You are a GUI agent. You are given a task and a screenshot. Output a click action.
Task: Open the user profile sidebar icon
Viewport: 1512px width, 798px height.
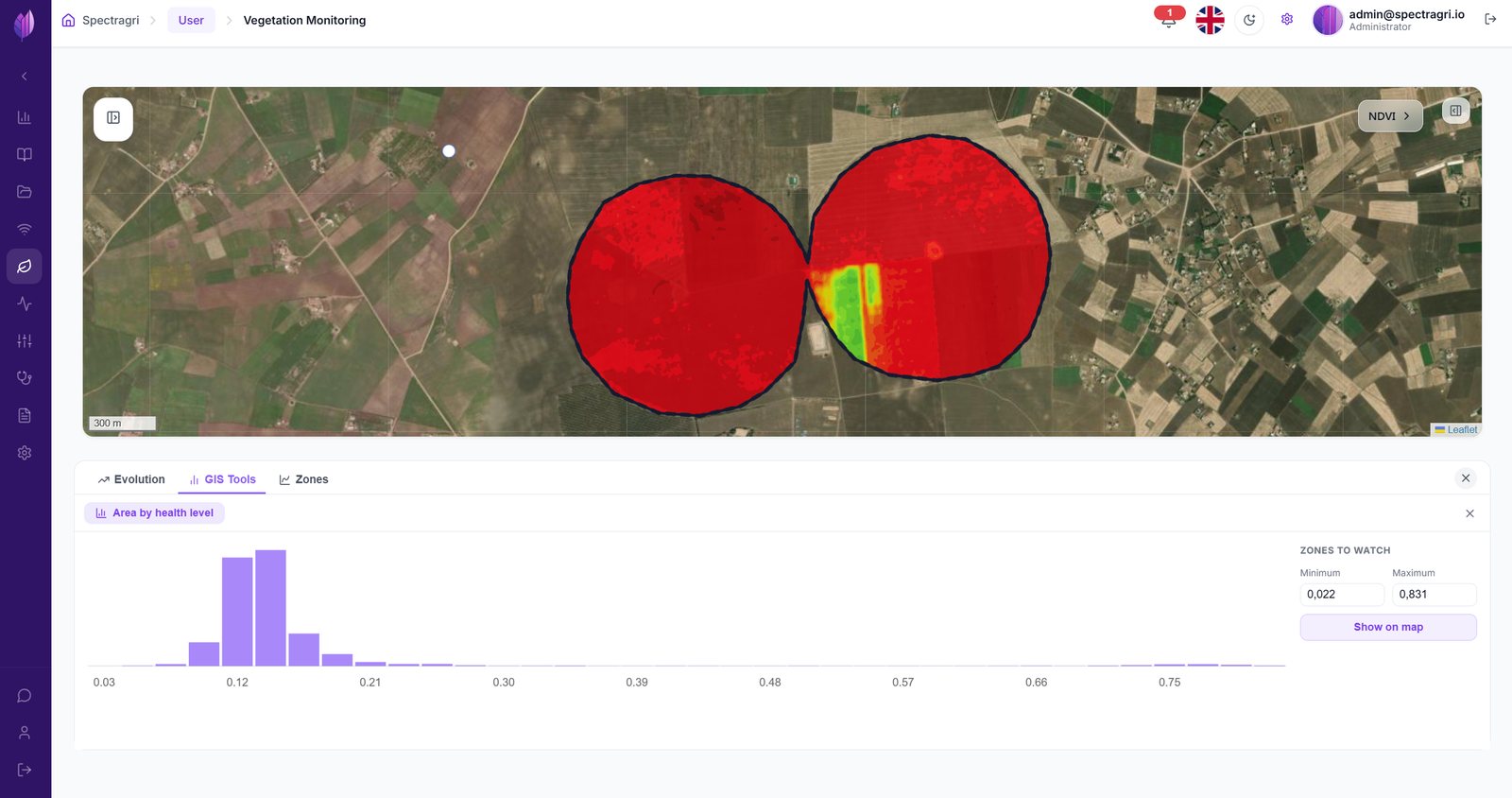[x=25, y=733]
